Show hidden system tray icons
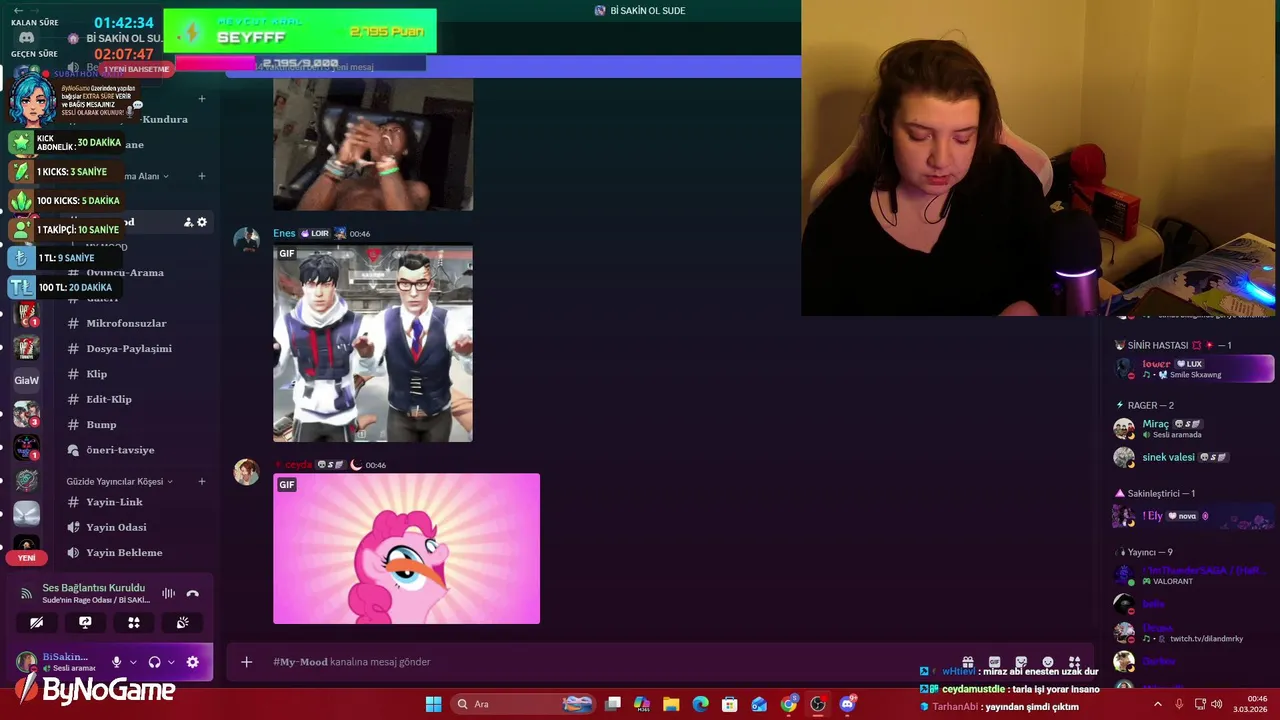Viewport: 1280px width, 720px height. point(1158,704)
